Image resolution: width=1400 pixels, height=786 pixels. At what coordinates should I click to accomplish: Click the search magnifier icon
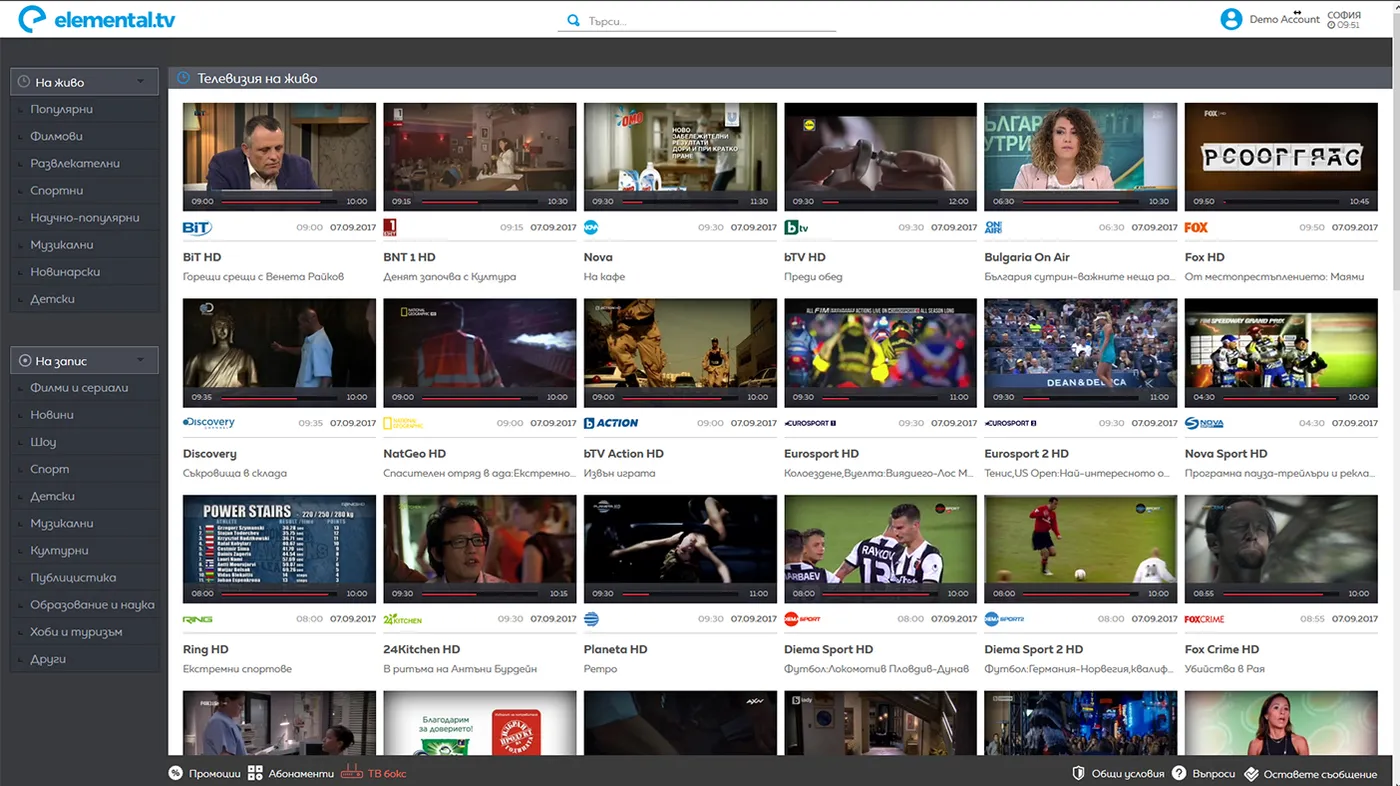[573, 20]
